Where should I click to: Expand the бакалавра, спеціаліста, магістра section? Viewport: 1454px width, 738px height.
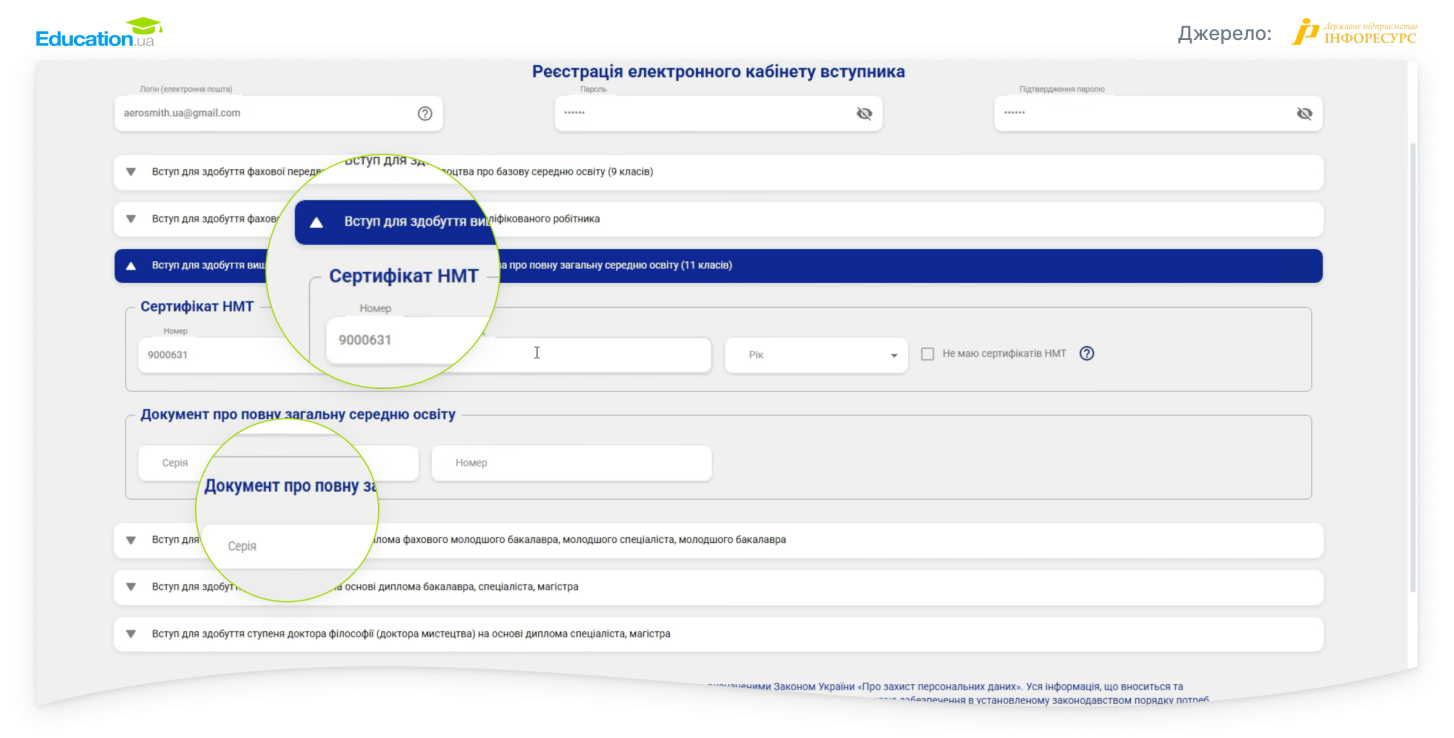coord(718,587)
